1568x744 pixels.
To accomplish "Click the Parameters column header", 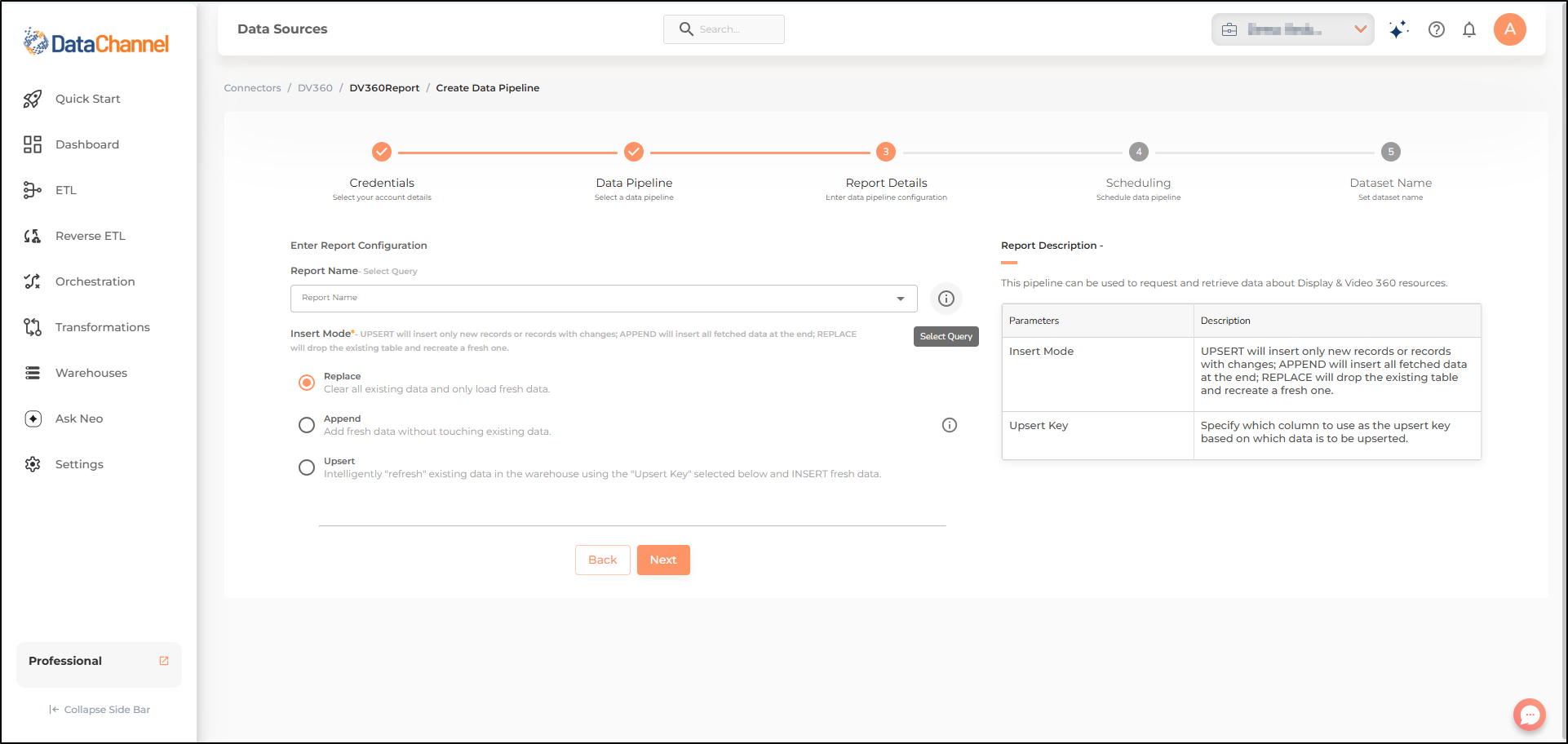I will tap(1097, 321).
